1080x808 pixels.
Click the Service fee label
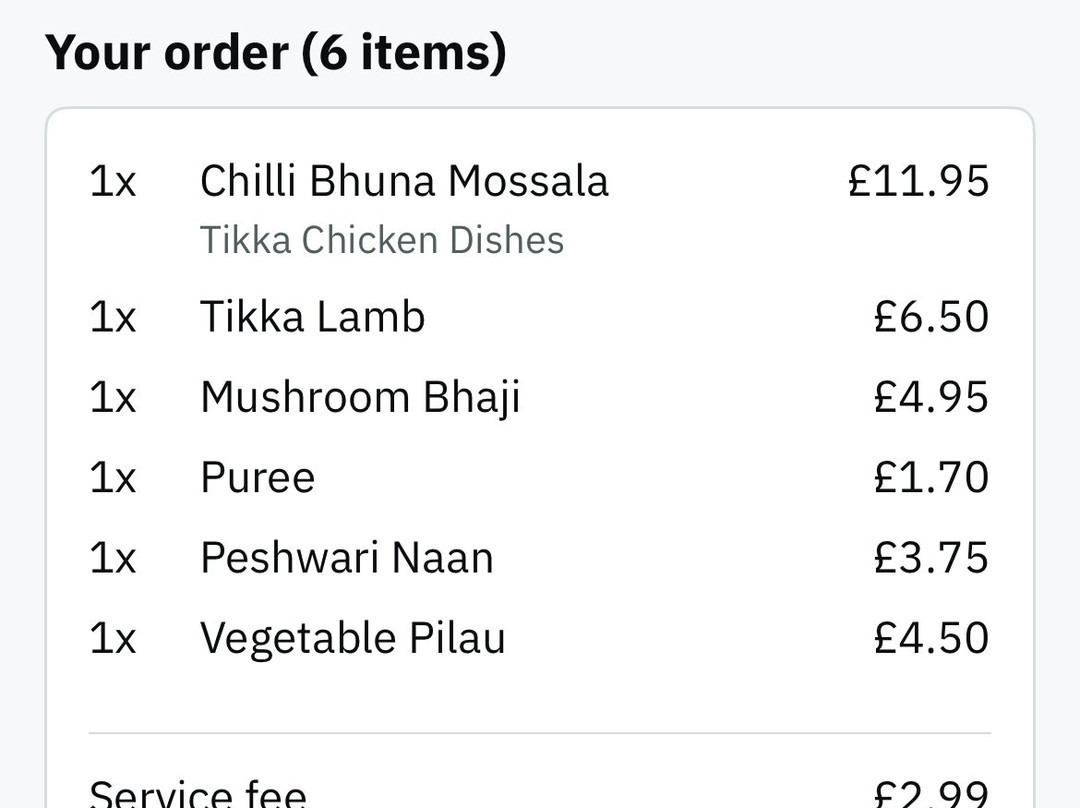(198, 795)
